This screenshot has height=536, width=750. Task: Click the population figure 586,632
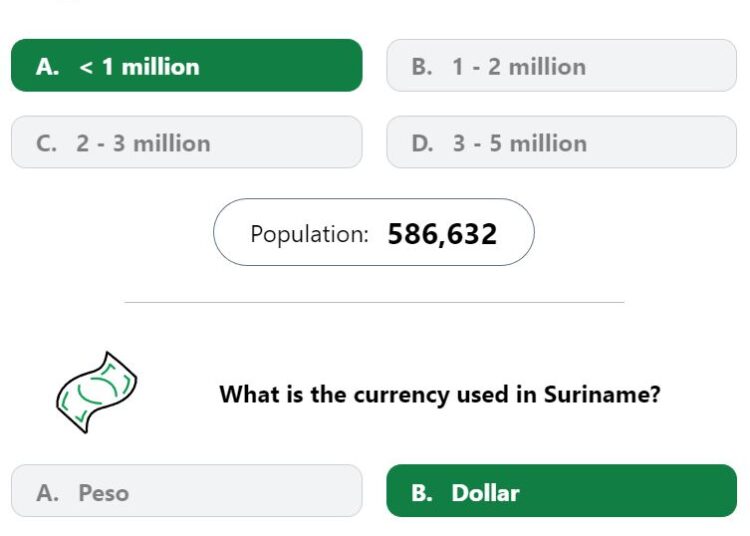click(x=442, y=234)
